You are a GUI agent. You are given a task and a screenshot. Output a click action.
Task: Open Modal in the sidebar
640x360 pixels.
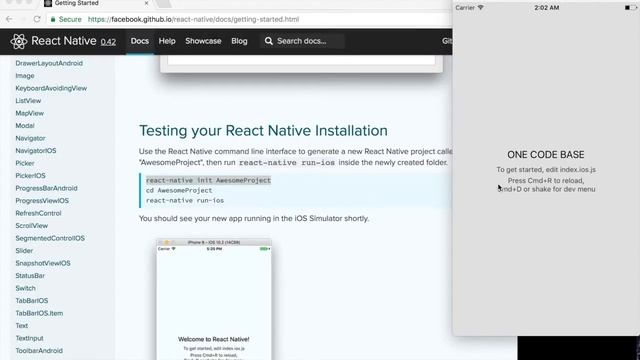25,126
